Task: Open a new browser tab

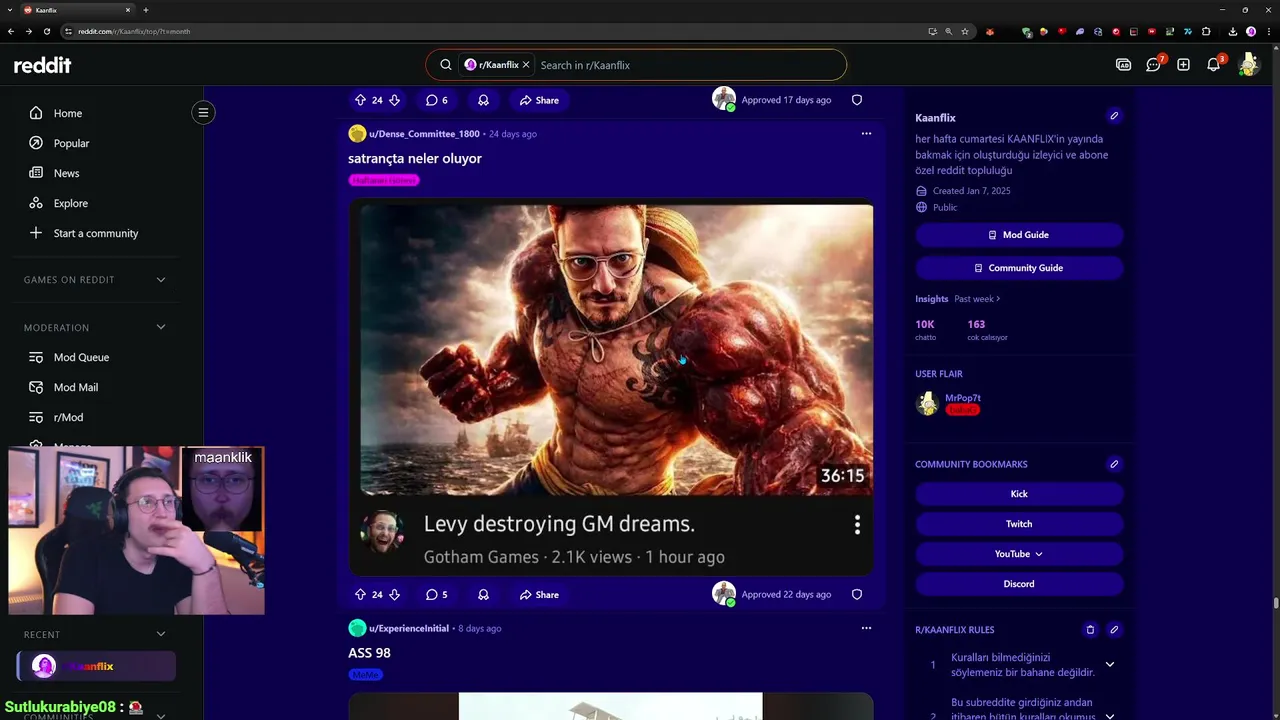Action: [146, 10]
